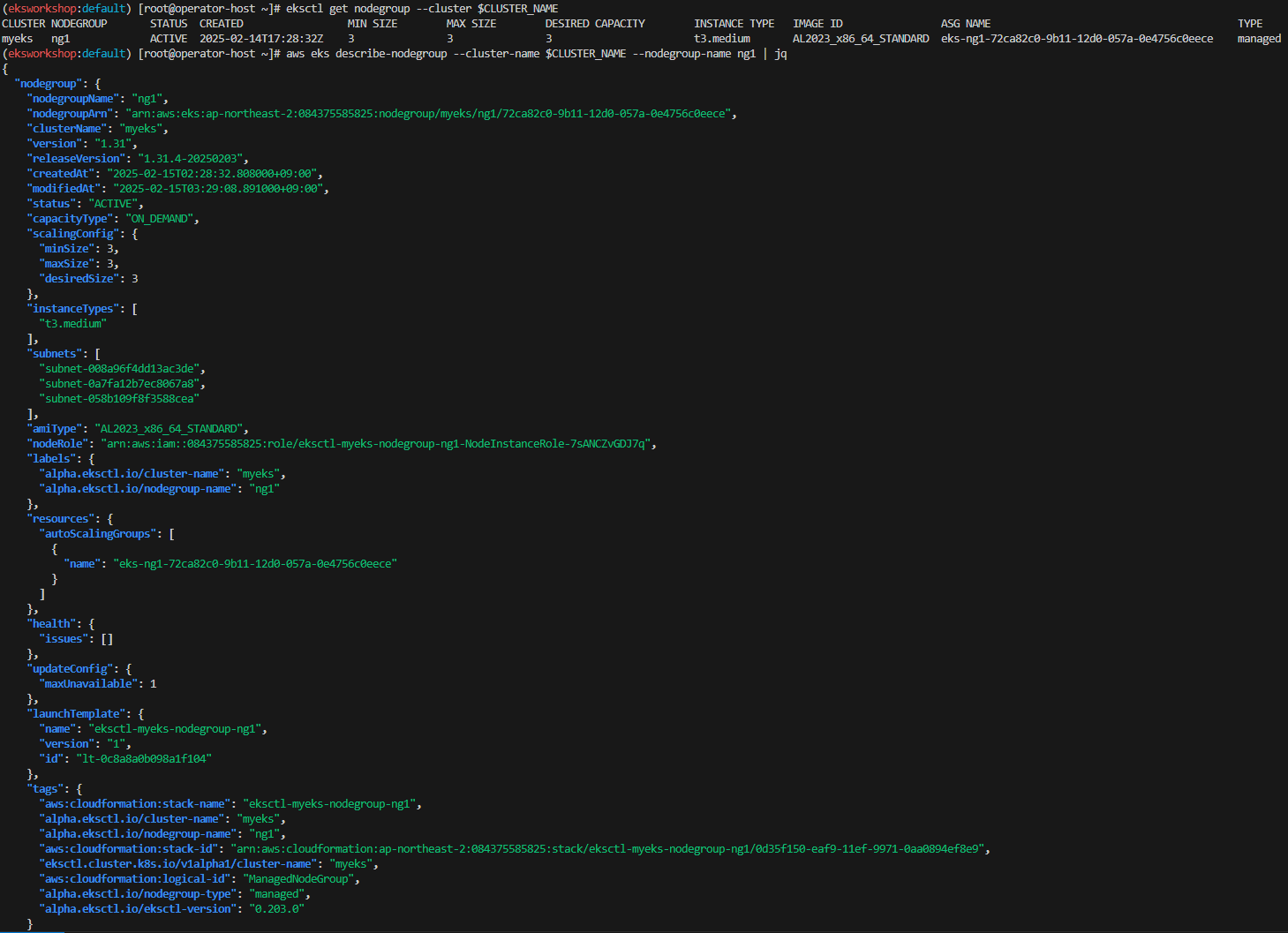
Task: Click the ACTIVE status cell in the table
Action: click(169, 39)
